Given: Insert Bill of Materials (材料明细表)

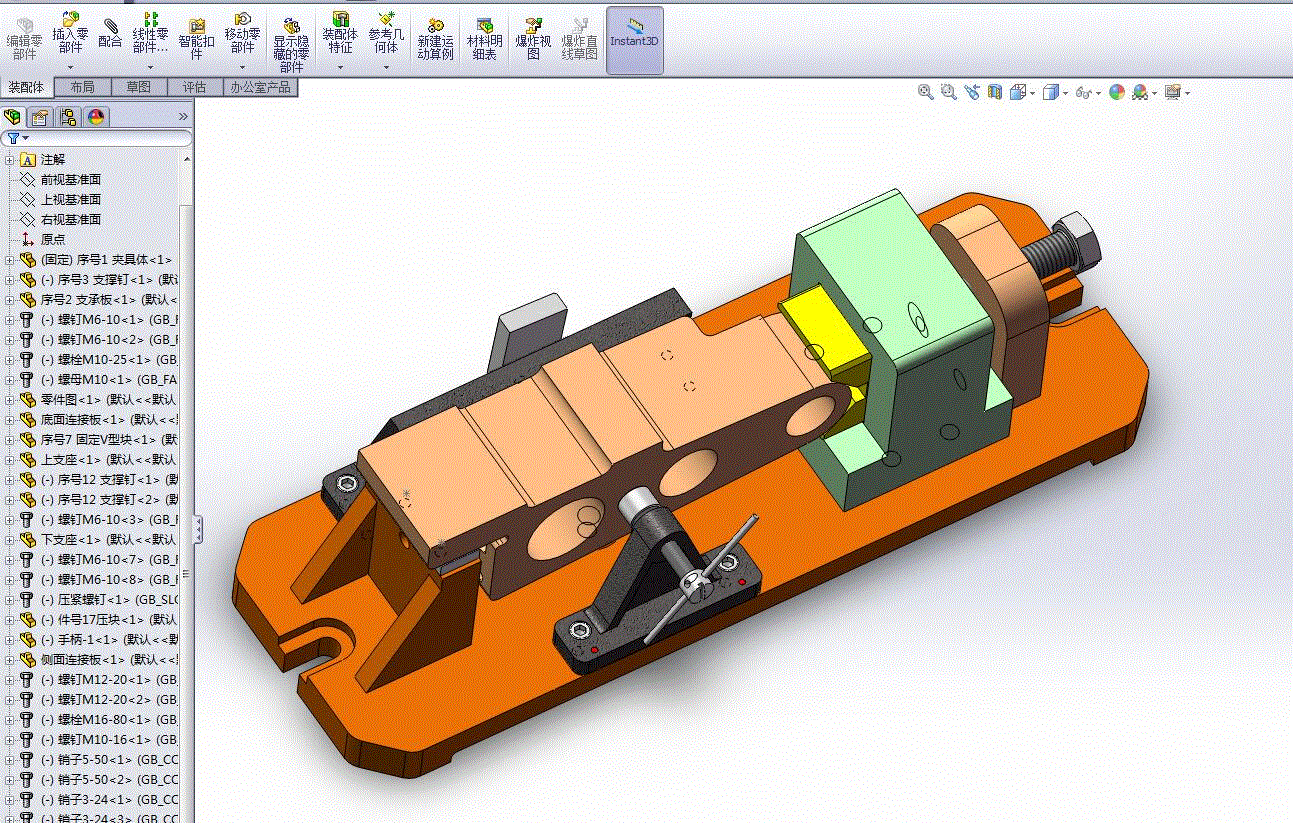Looking at the screenshot, I should [x=484, y=40].
